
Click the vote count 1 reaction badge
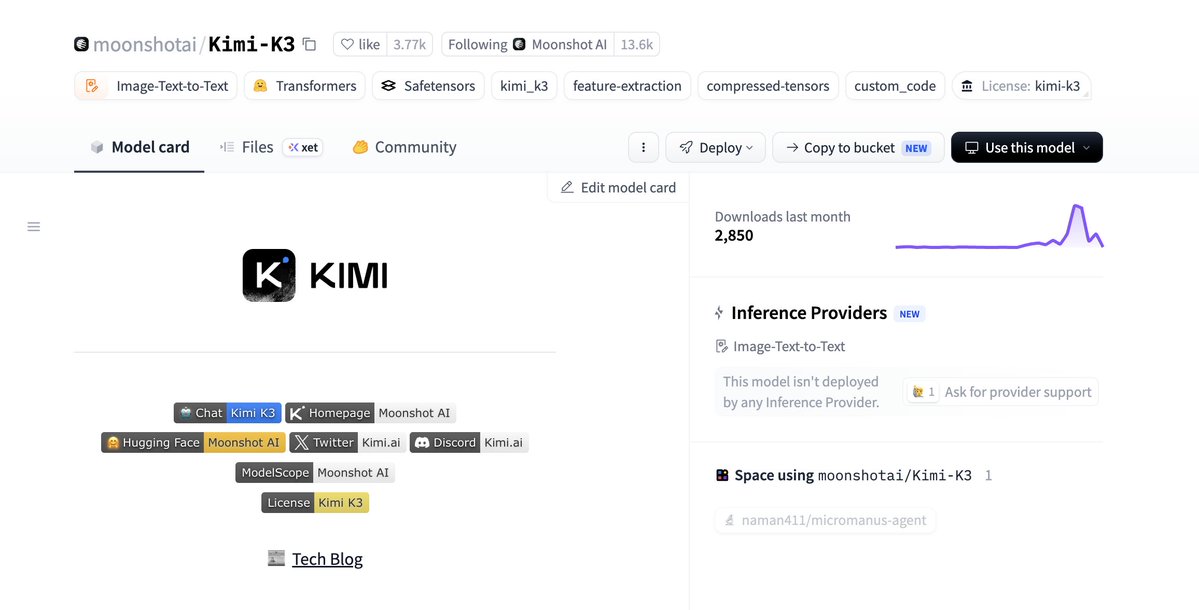923,391
